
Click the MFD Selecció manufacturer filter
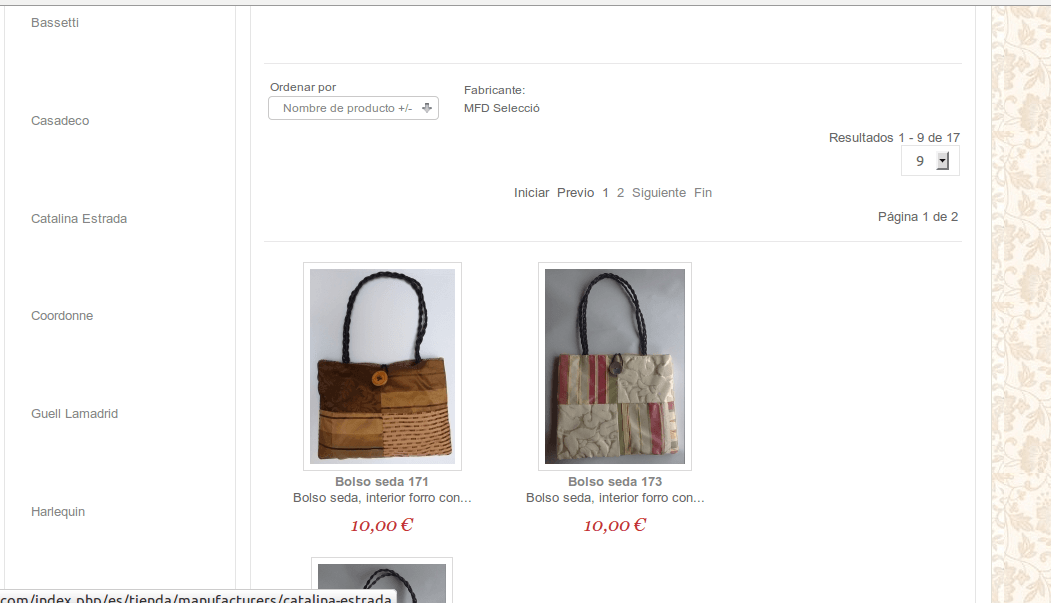click(x=501, y=108)
